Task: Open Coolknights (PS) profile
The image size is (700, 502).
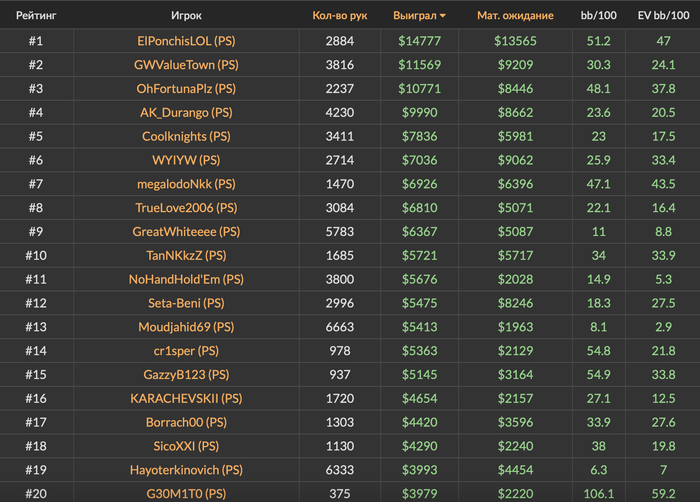Action: point(187,137)
